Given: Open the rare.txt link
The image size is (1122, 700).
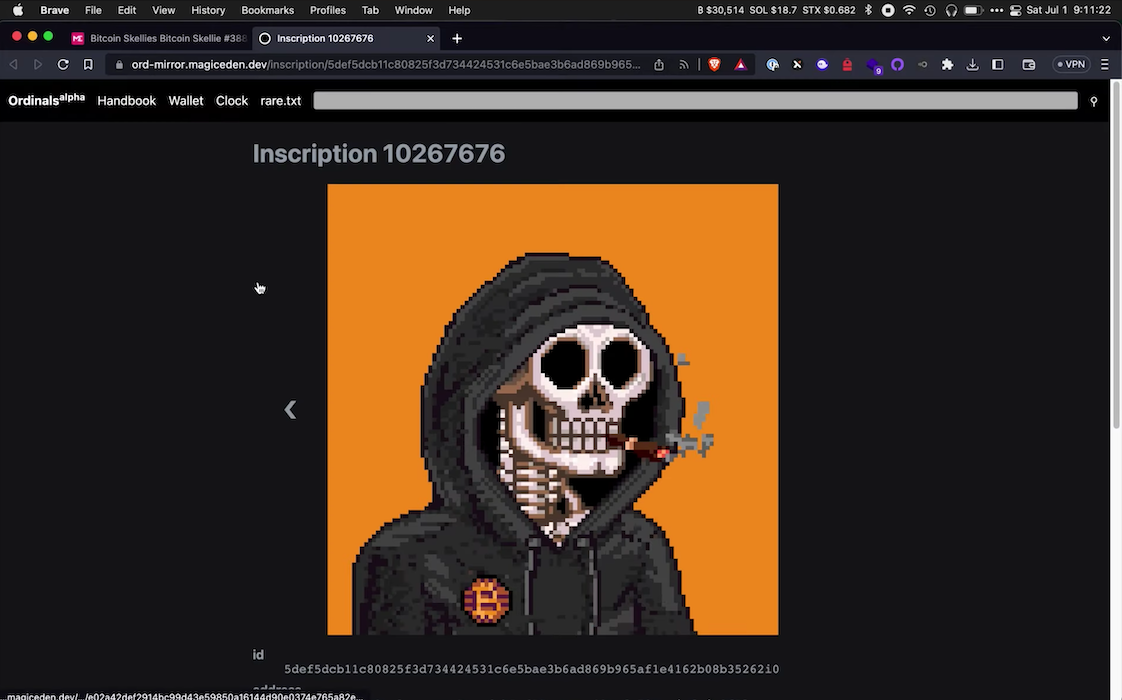Looking at the screenshot, I should pos(280,101).
